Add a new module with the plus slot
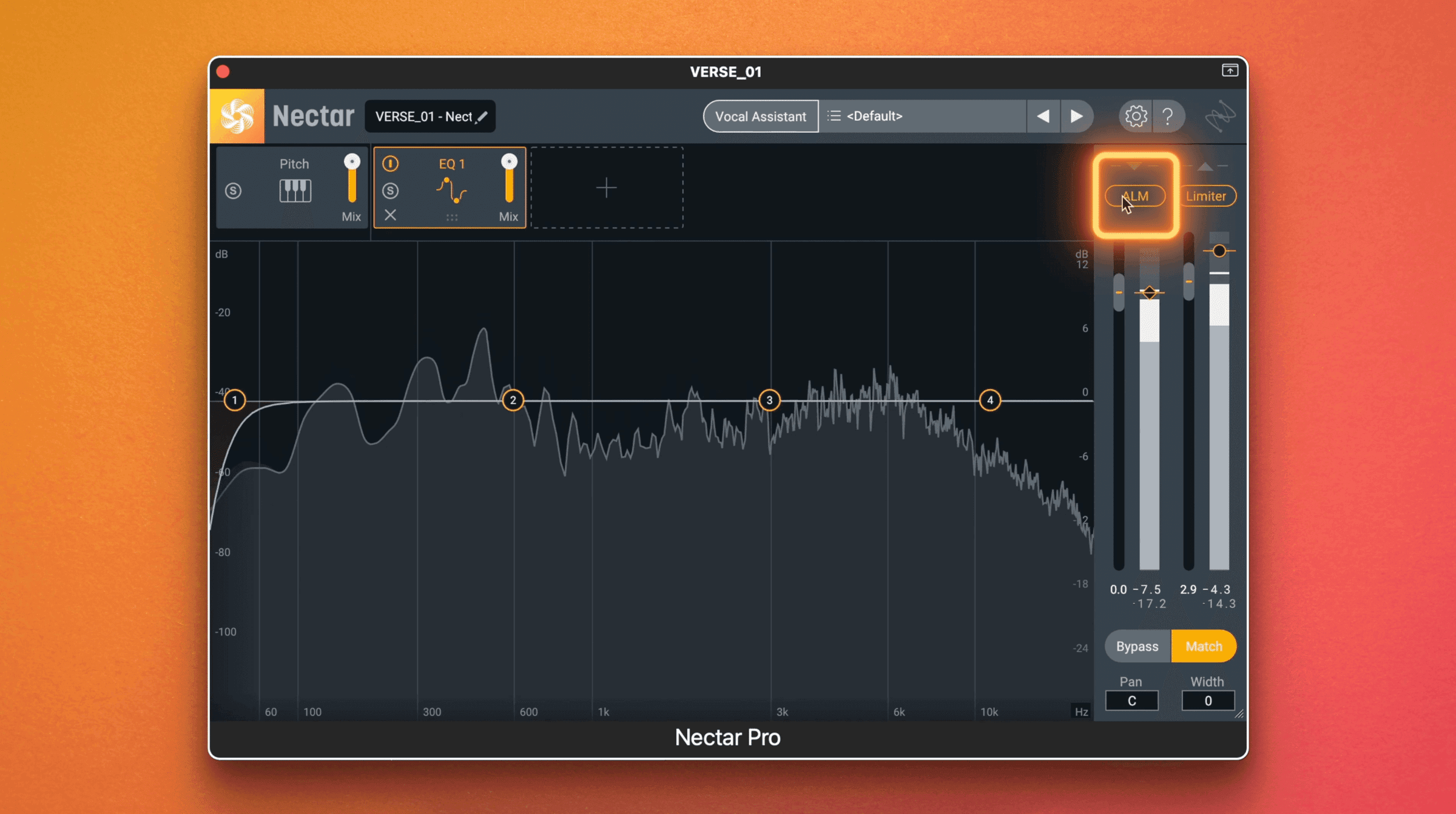Image resolution: width=1456 pixels, height=814 pixels. point(607,187)
